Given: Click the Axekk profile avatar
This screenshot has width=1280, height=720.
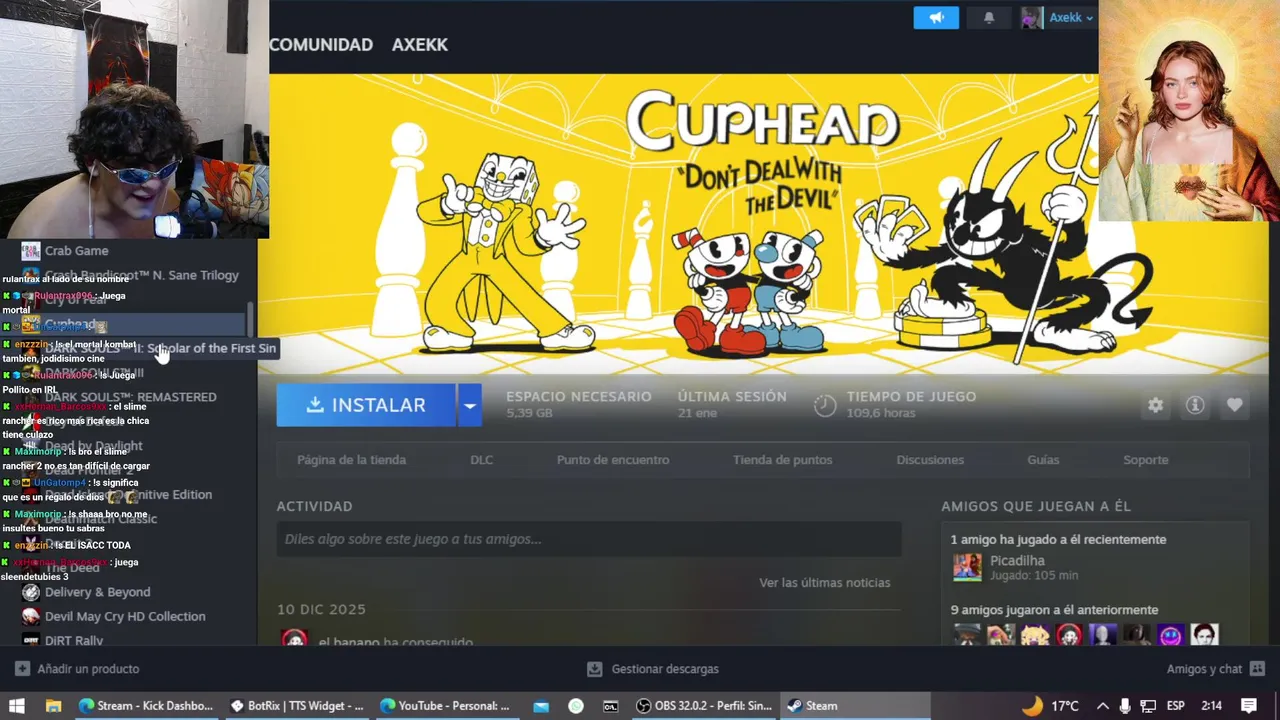Looking at the screenshot, I should 1031,18.
